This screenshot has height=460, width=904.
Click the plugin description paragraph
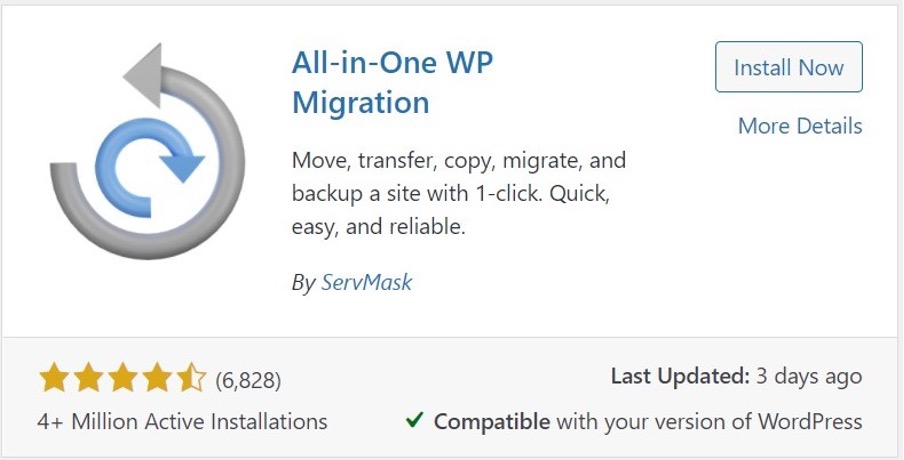point(458,193)
